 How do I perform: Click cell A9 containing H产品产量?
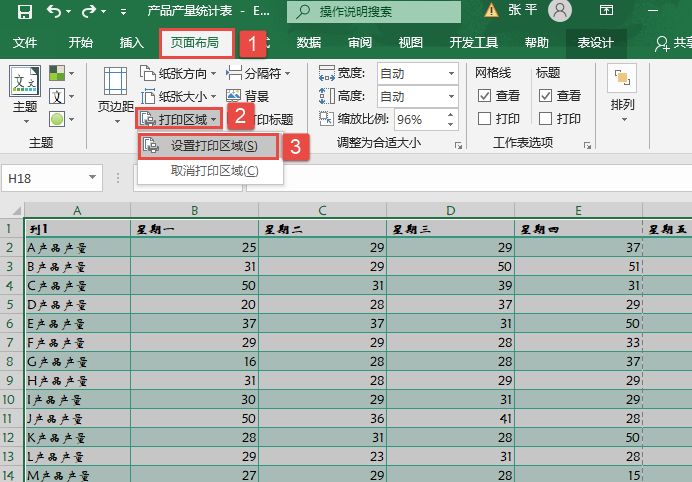tap(78, 380)
